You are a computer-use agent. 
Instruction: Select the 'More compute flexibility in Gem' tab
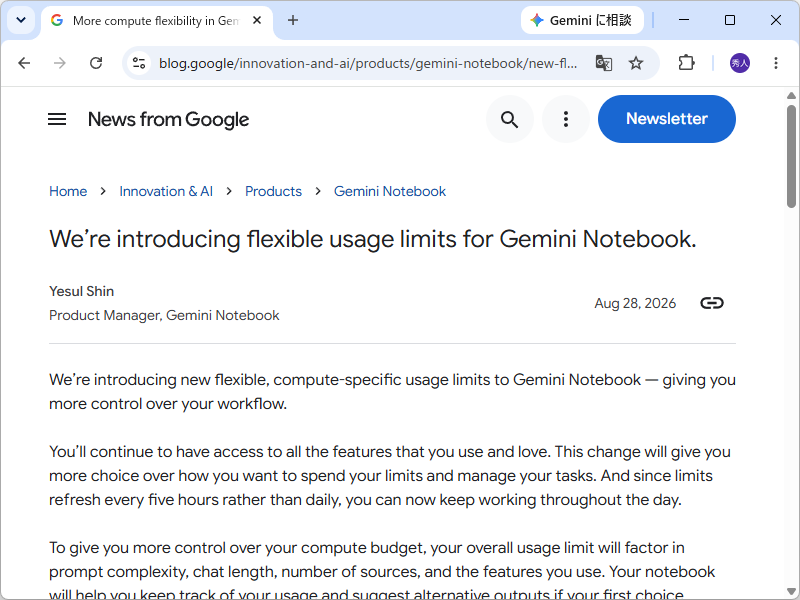(x=157, y=21)
